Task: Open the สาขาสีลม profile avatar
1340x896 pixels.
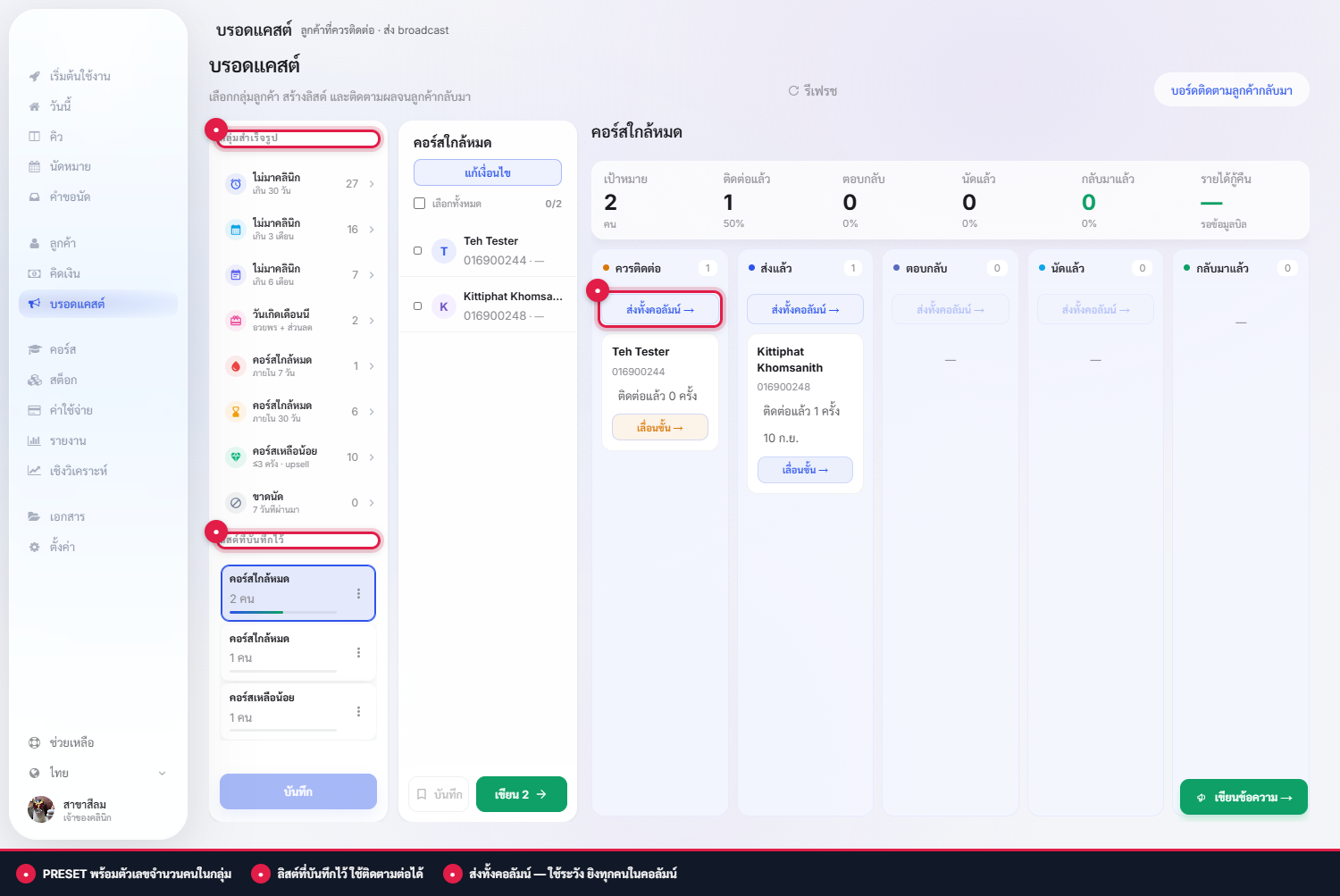Action: 41,809
